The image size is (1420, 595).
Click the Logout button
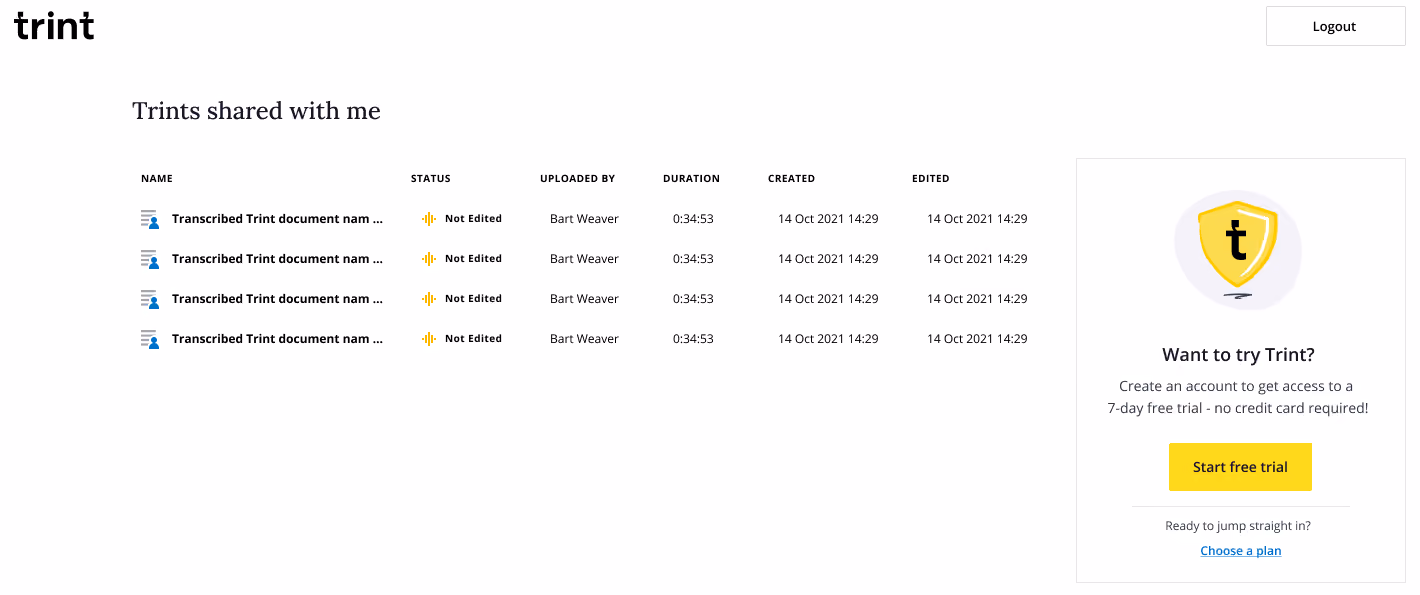coord(1335,26)
